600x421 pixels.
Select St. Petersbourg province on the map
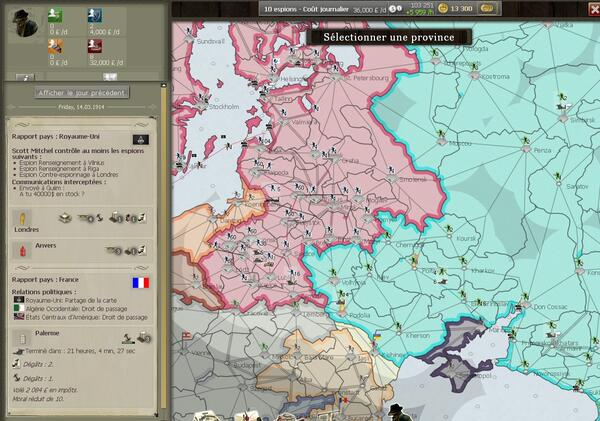coord(335,77)
